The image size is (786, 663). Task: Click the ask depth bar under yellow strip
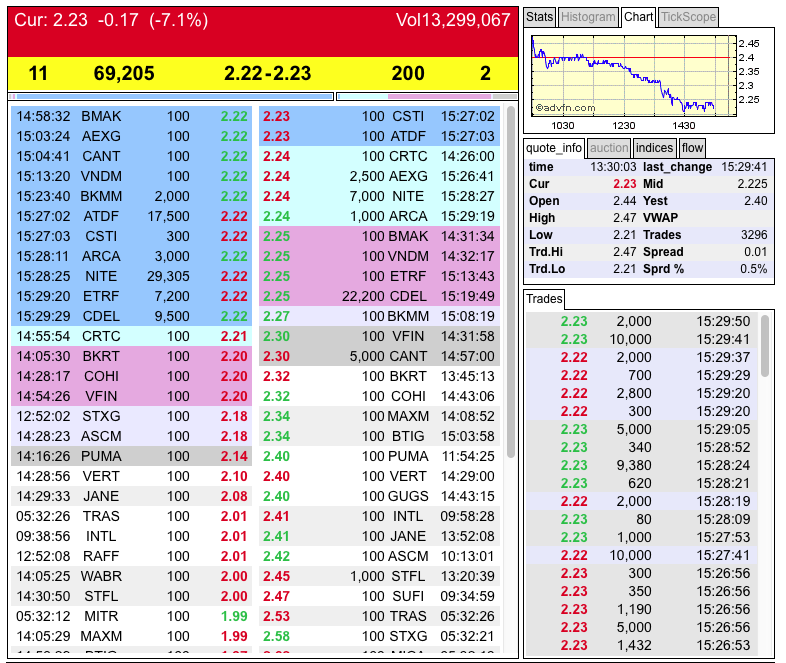coord(427,96)
